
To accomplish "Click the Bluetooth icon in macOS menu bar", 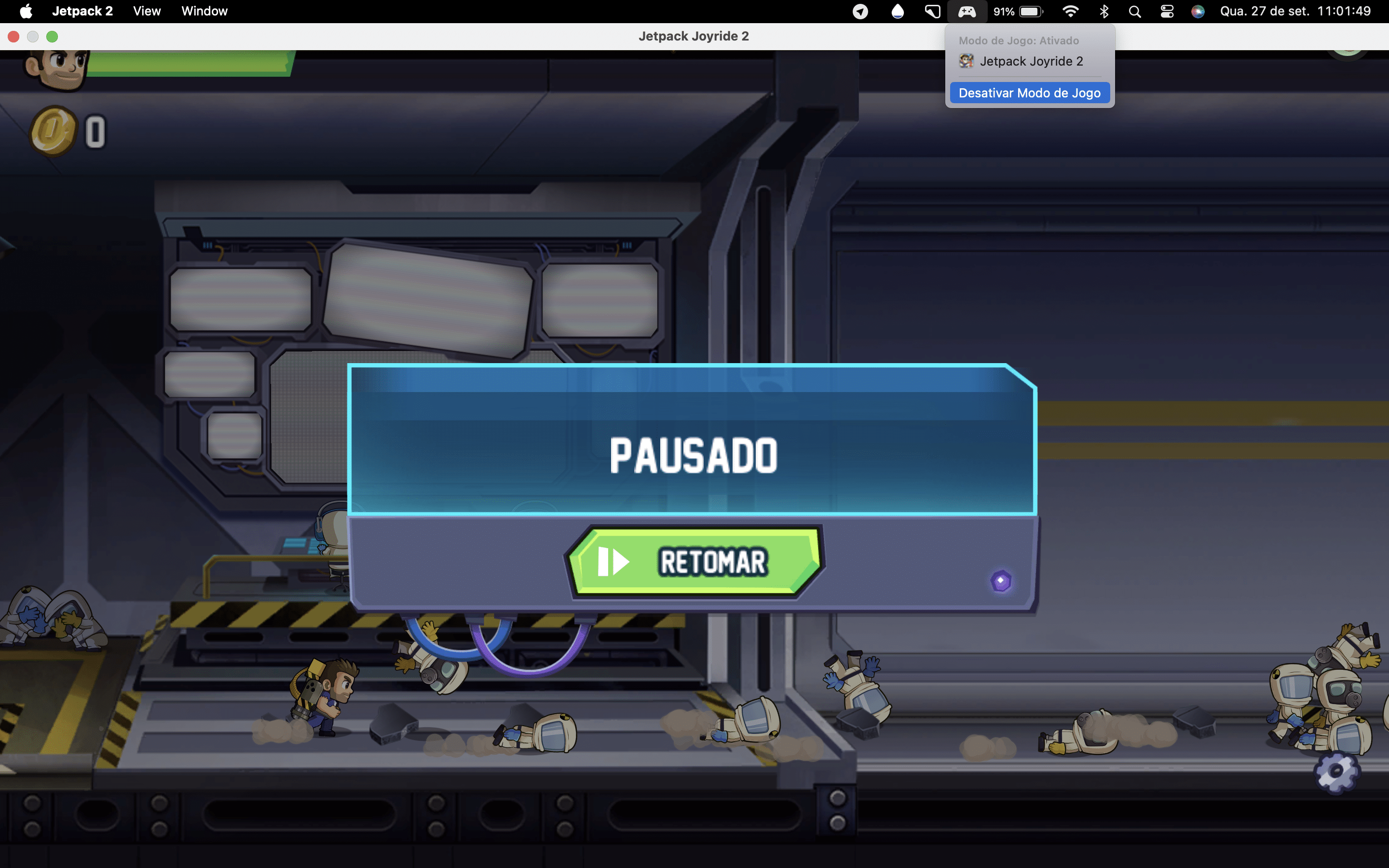I will click(x=1105, y=11).
